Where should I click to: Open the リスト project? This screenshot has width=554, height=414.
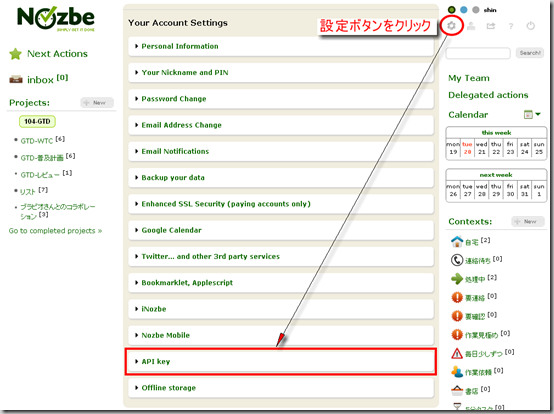tap(28, 192)
